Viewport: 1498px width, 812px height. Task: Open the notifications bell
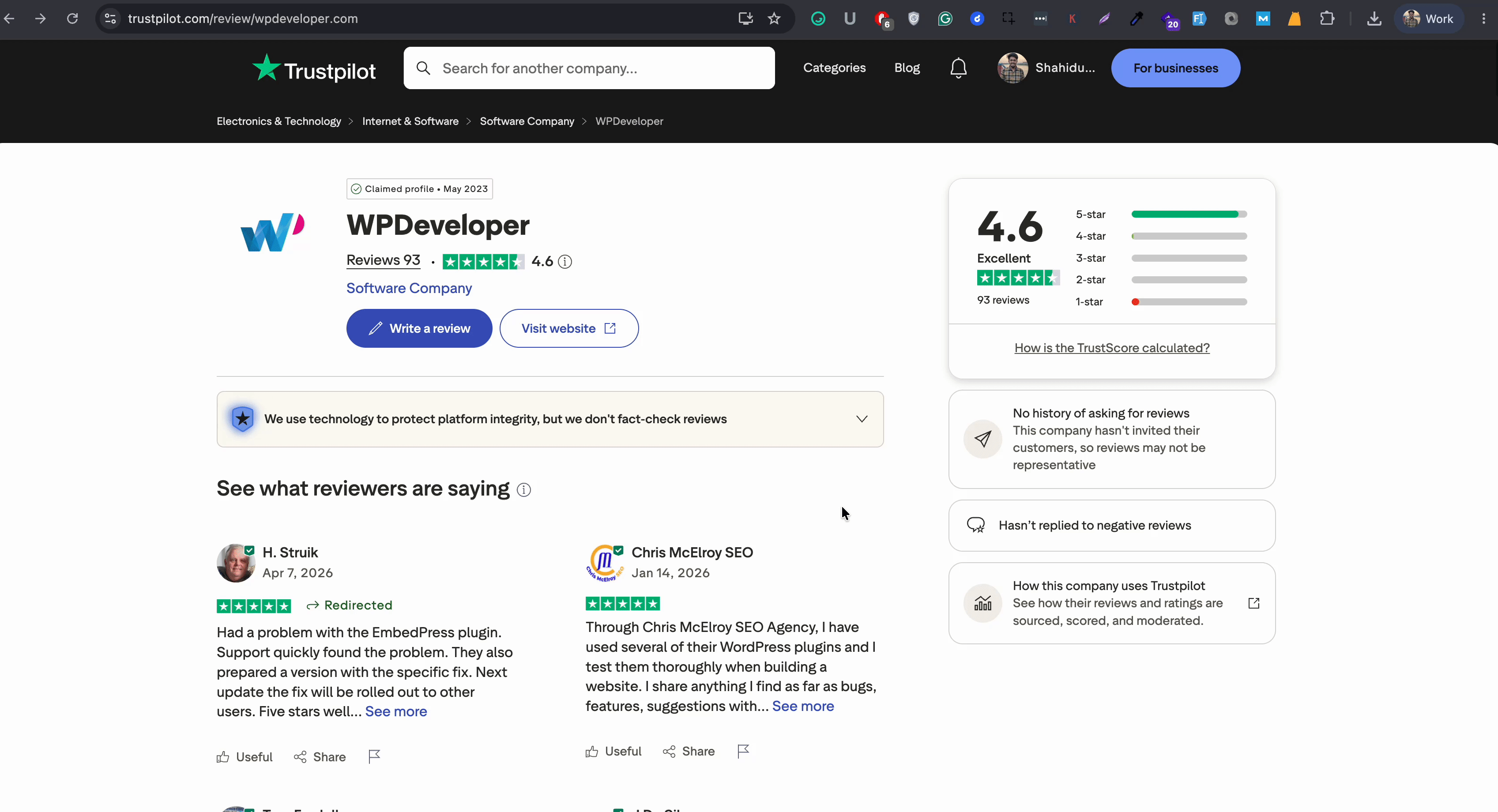(958, 68)
